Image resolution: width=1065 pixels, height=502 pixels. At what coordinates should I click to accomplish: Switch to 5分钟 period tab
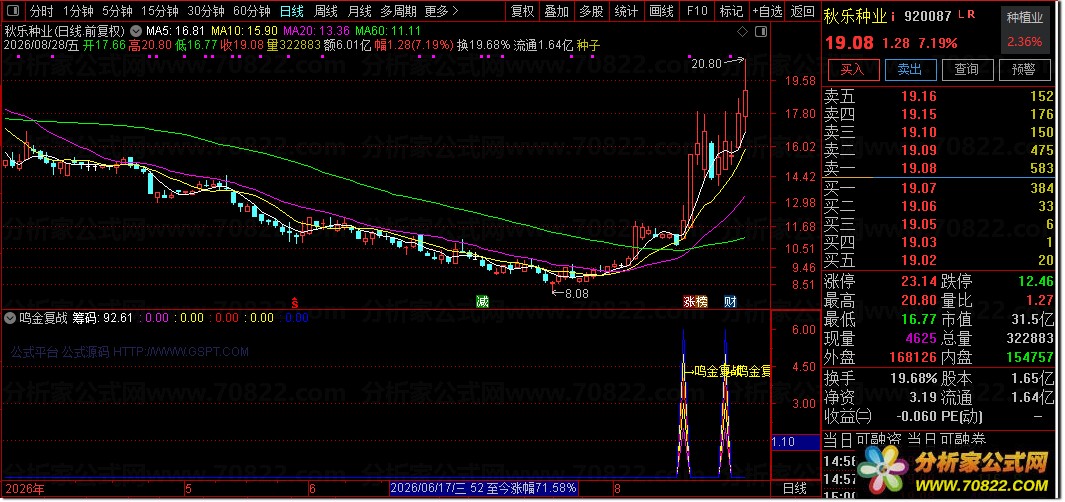pyautogui.click(x=118, y=11)
